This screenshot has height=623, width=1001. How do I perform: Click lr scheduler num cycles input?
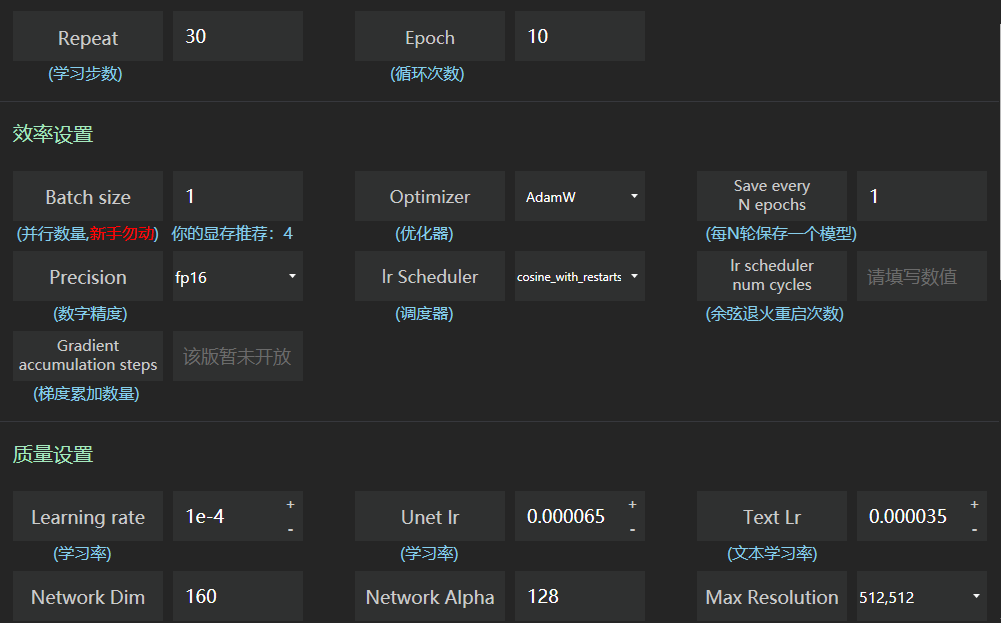click(921, 277)
